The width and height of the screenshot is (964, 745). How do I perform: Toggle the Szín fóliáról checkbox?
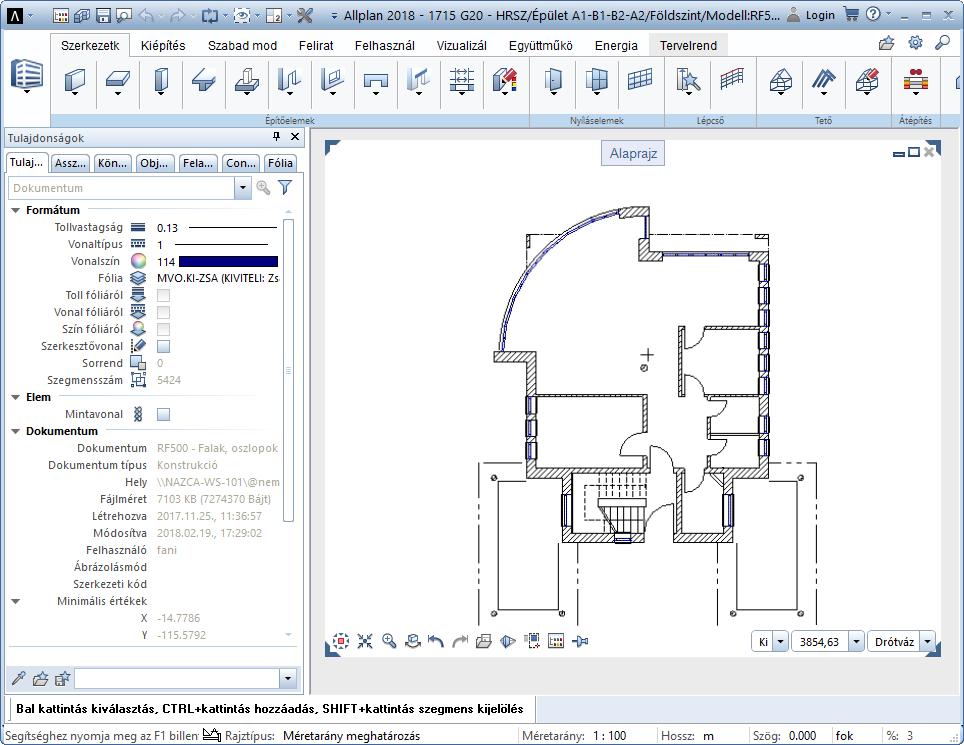pyautogui.click(x=163, y=329)
